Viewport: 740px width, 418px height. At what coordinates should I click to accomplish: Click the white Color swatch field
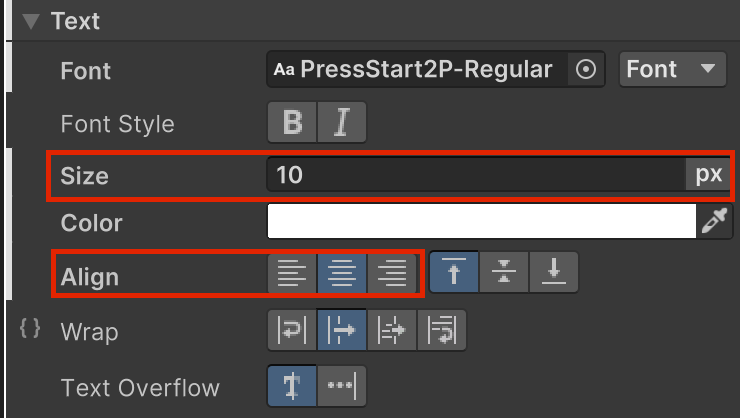(x=481, y=222)
